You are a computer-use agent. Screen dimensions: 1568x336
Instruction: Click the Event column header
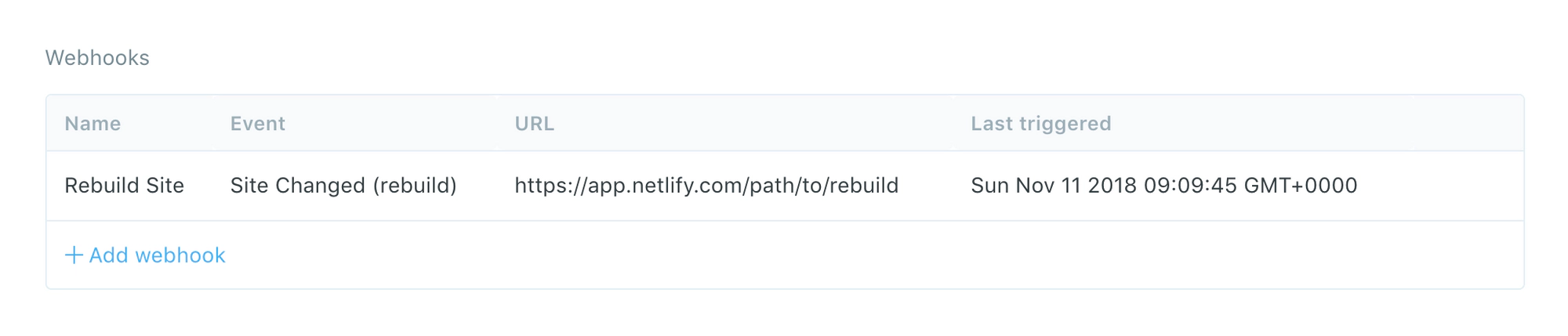click(257, 124)
